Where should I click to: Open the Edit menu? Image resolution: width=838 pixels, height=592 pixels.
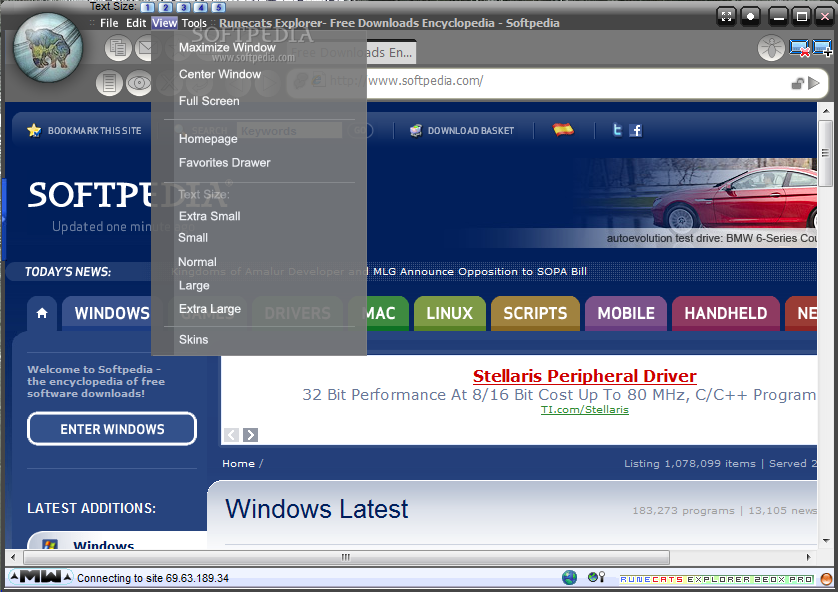(136, 23)
